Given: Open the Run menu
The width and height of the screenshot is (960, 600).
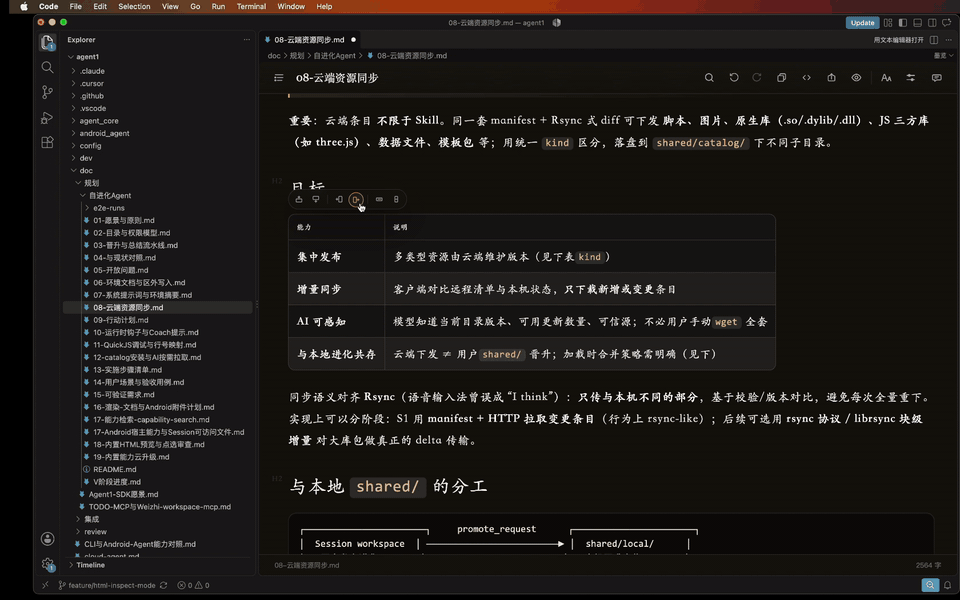Looking at the screenshot, I should pos(218,6).
